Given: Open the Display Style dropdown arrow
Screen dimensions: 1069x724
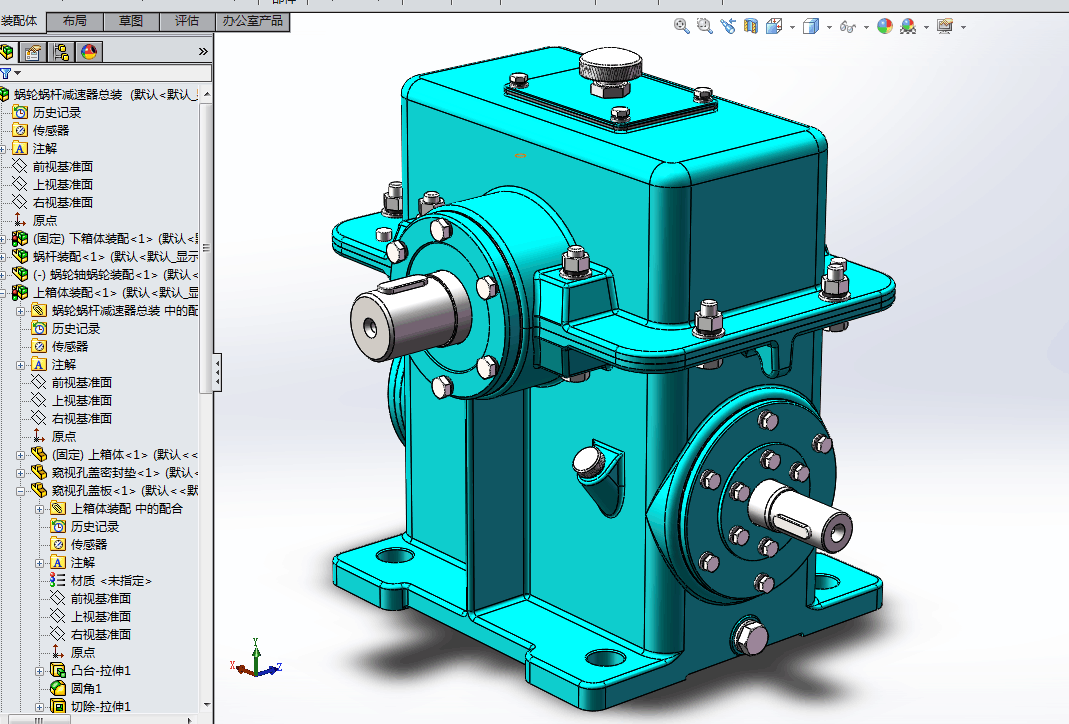Looking at the screenshot, I should click(x=830, y=27).
